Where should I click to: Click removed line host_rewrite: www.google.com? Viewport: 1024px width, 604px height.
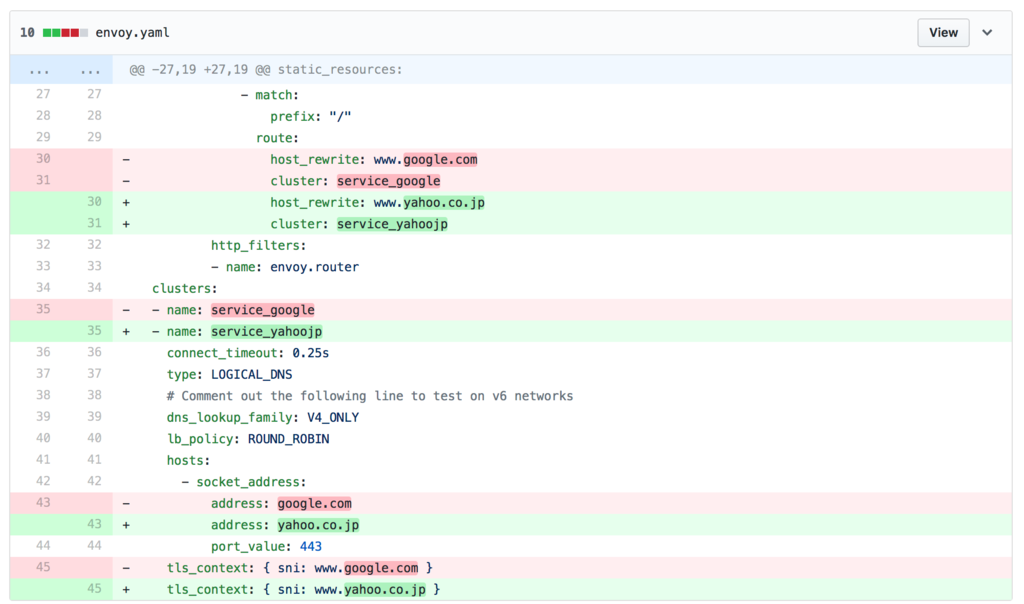(511, 159)
